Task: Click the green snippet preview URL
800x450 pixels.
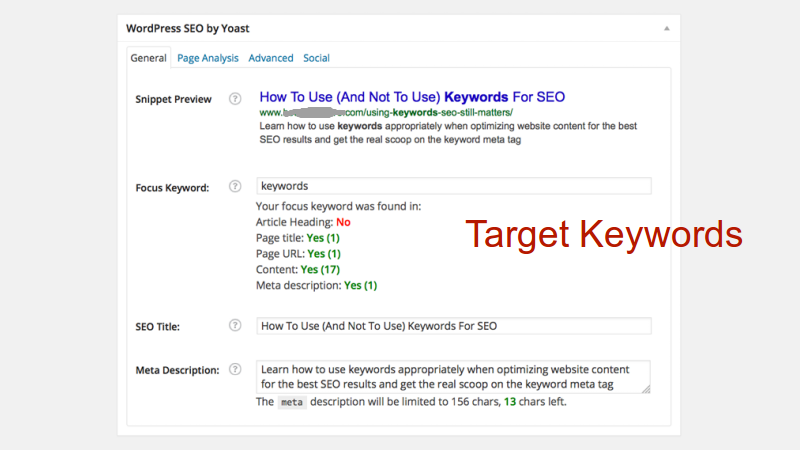Action: 386,112
